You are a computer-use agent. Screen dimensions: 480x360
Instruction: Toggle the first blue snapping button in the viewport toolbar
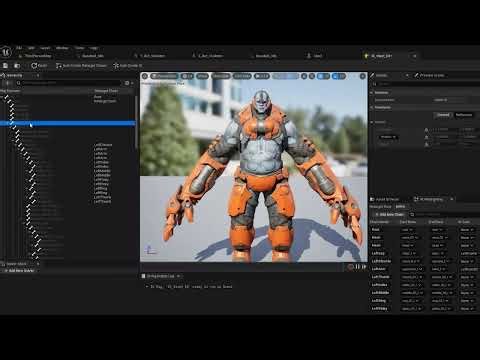pyautogui.click(x=322, y=76)
